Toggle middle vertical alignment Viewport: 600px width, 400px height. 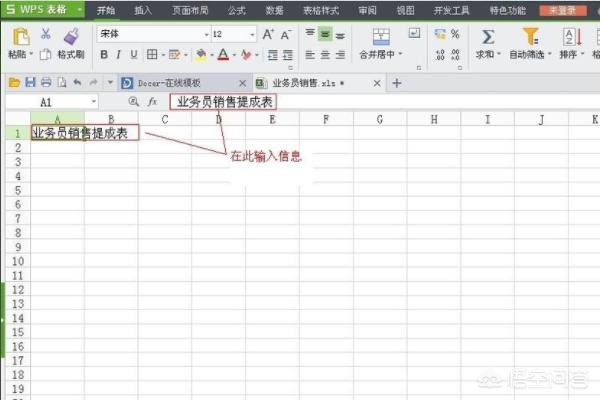point(325,34)
